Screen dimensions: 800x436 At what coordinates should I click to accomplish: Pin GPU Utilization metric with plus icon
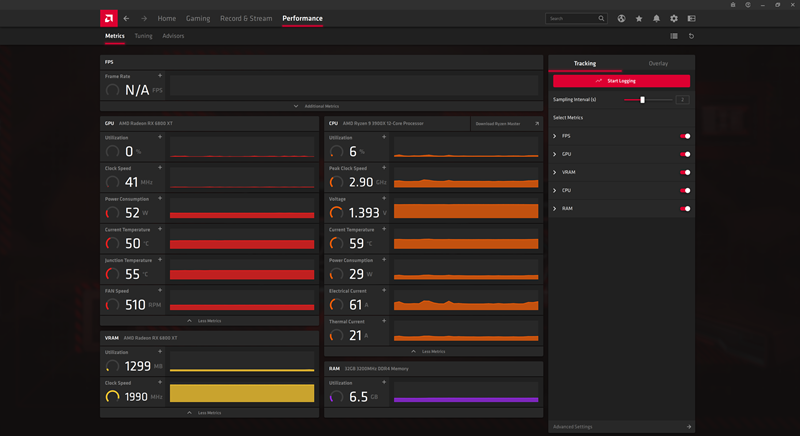(160, 137)
